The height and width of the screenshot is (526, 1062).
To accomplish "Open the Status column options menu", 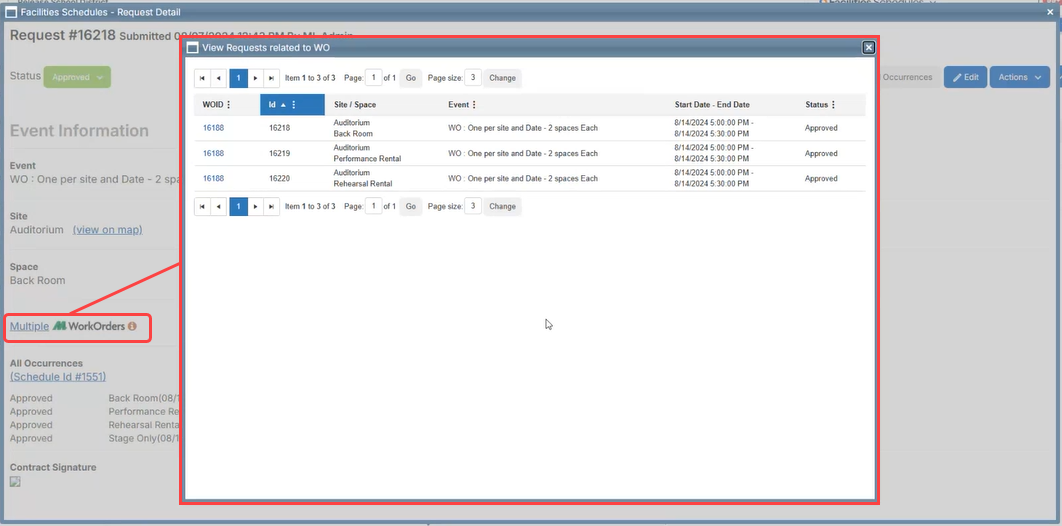I will pos(833,105).
